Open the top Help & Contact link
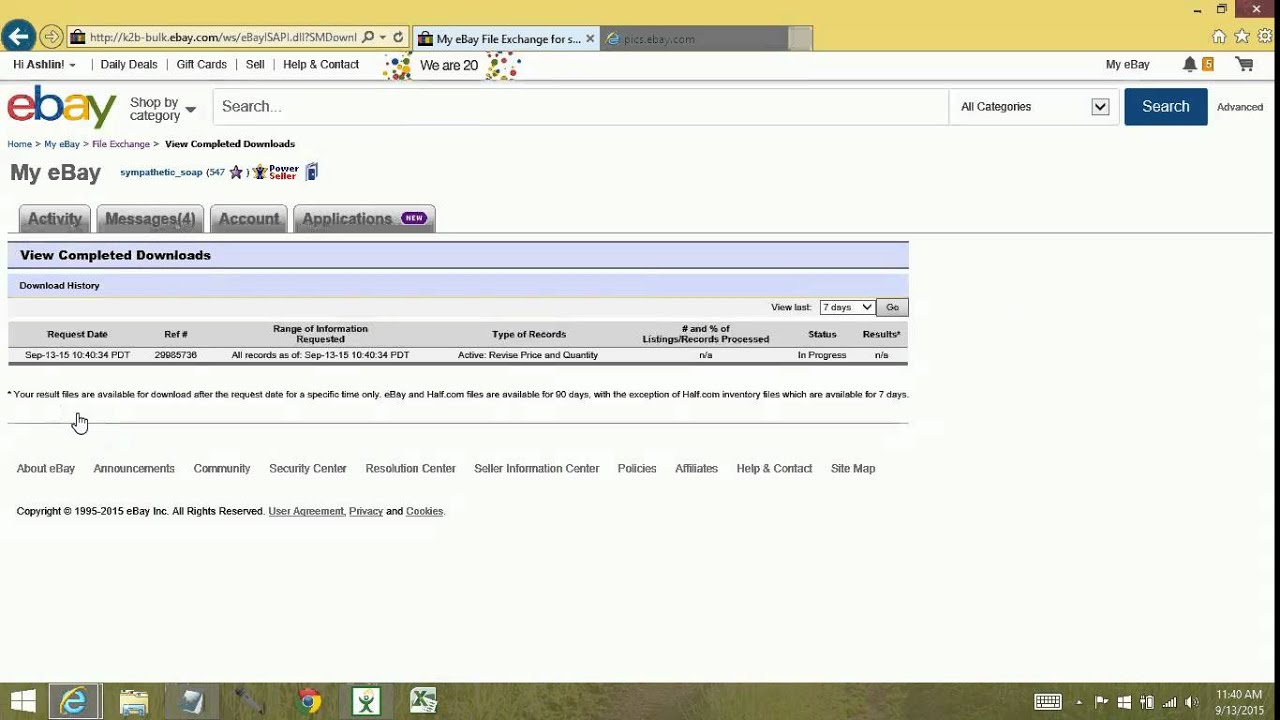This screenshot has height=720, width=1280. point(321,64)
